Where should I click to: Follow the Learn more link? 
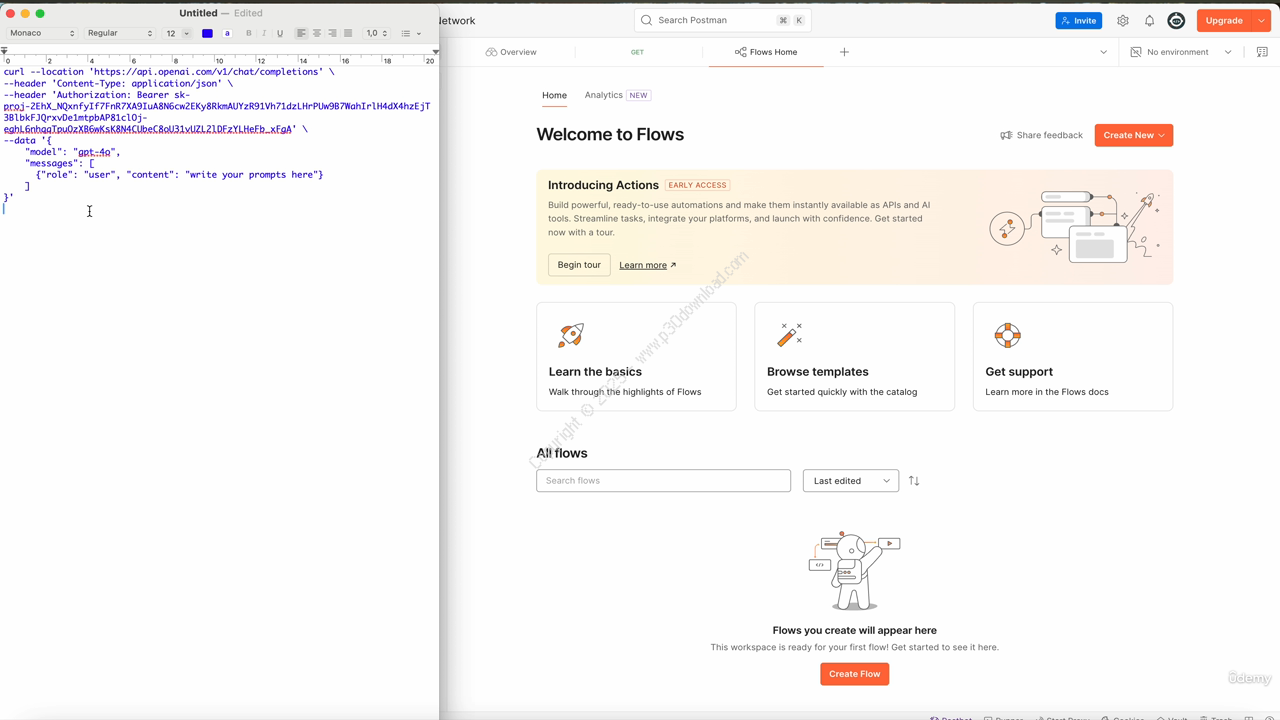pos(647,265)
